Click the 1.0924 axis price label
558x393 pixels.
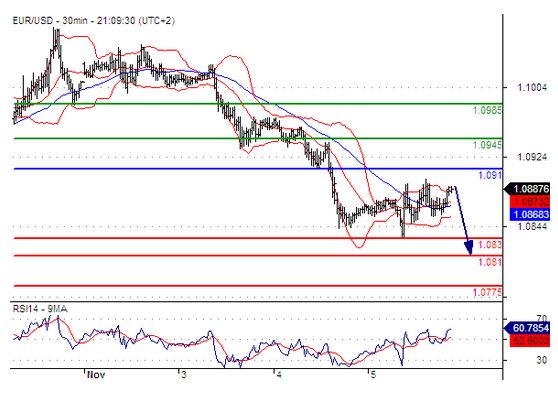(x=532, y=157)
